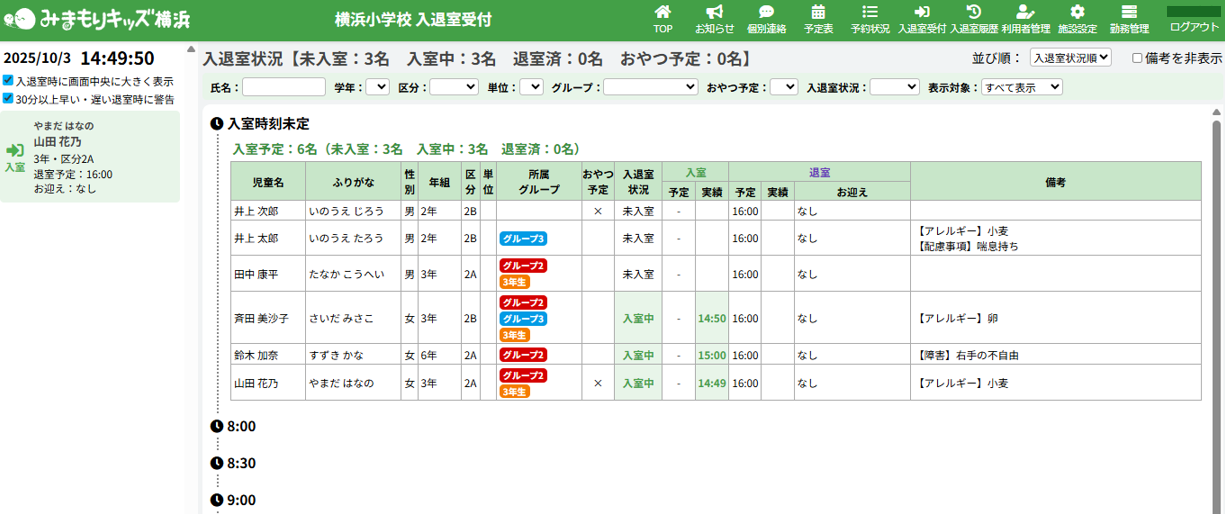
Task: Go to TOP home icon
Action: 663,12
